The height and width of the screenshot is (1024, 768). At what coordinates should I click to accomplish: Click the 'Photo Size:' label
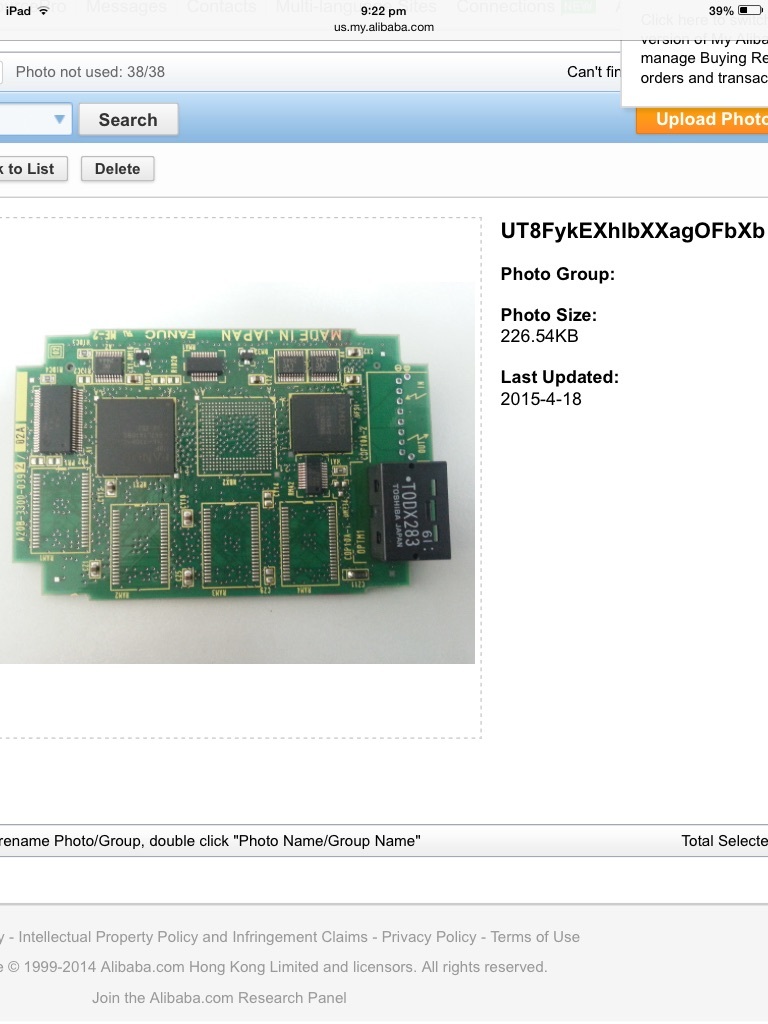click(x=549, y=315)
